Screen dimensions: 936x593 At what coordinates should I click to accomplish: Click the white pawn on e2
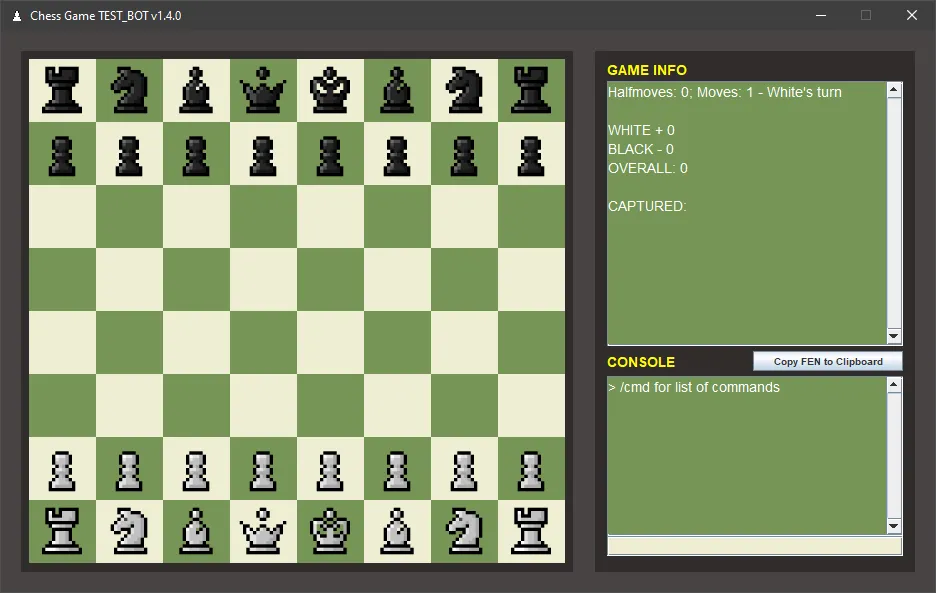click(330, 467)
